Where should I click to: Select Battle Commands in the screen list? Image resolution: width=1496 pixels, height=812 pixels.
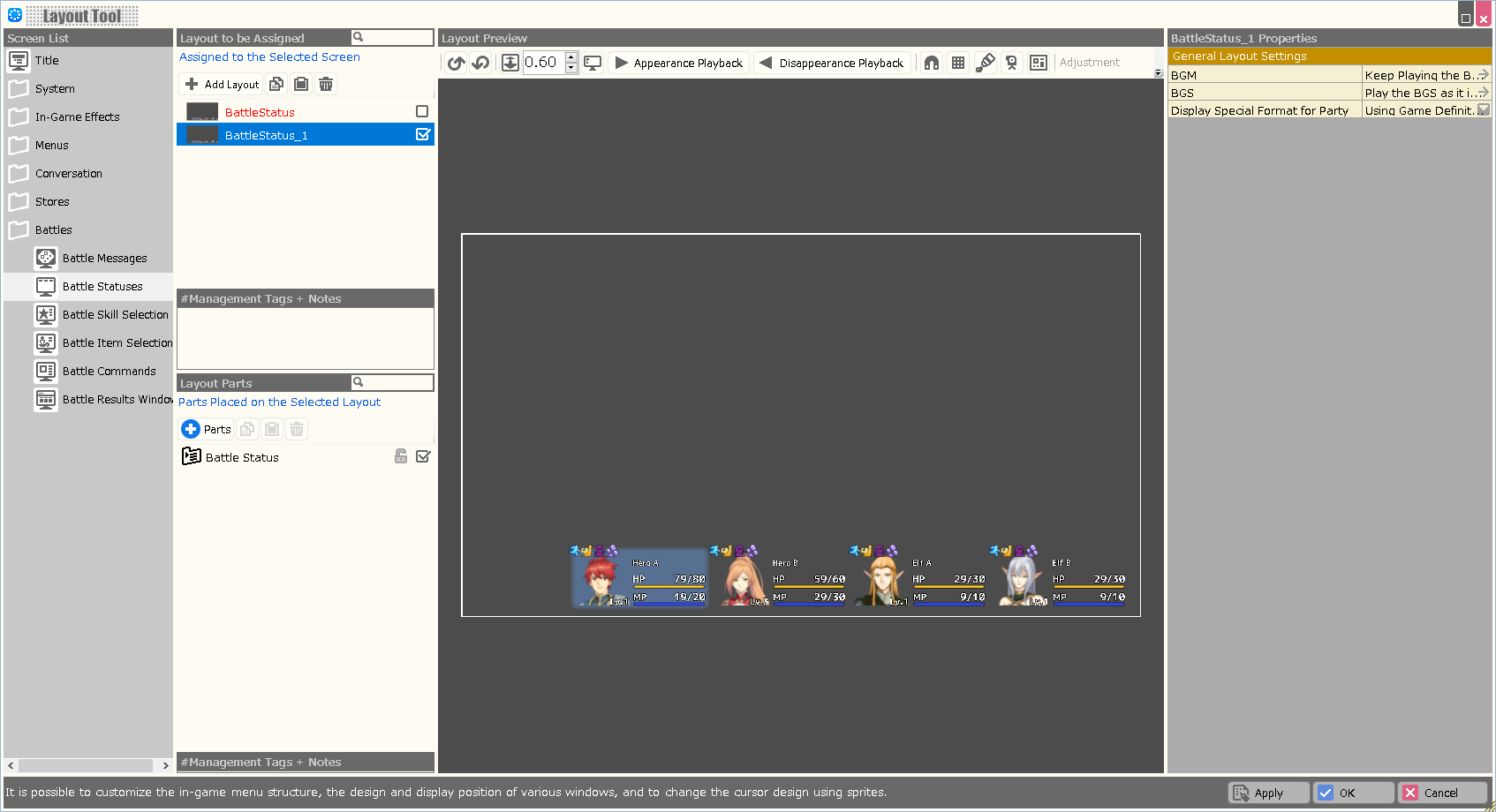pyautogui.click(x=109, y=372)
